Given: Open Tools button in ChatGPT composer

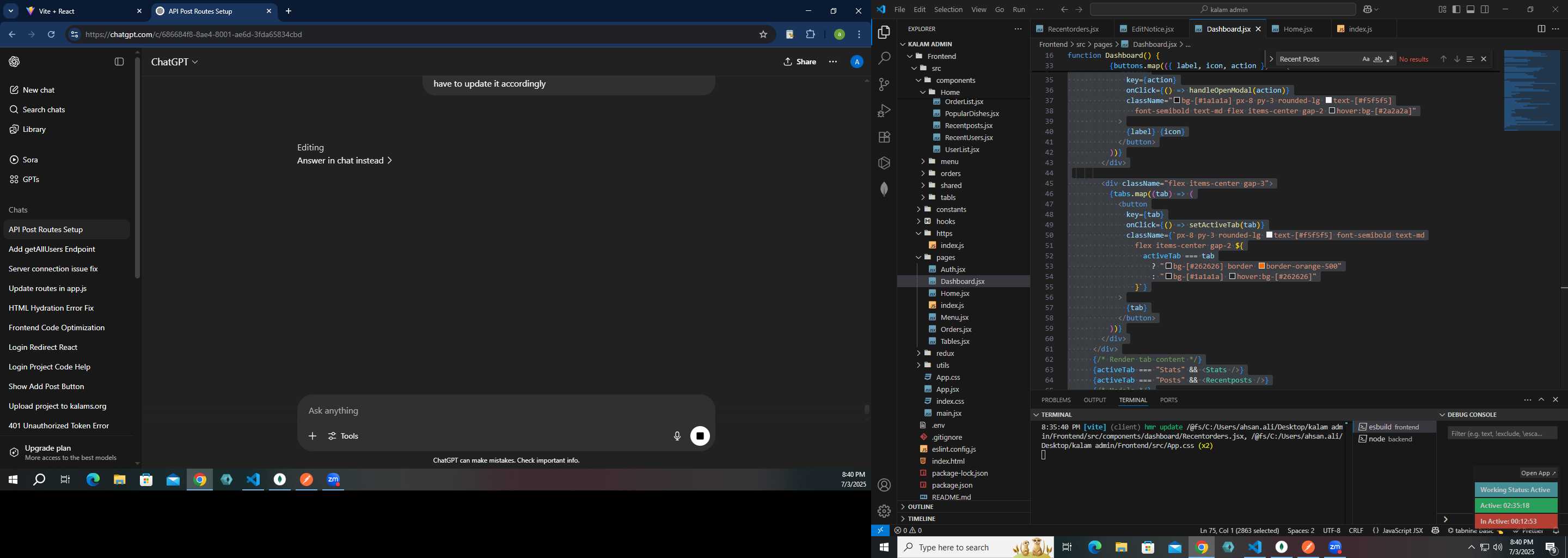Looking at the screenshot, I should pos(344,436).
